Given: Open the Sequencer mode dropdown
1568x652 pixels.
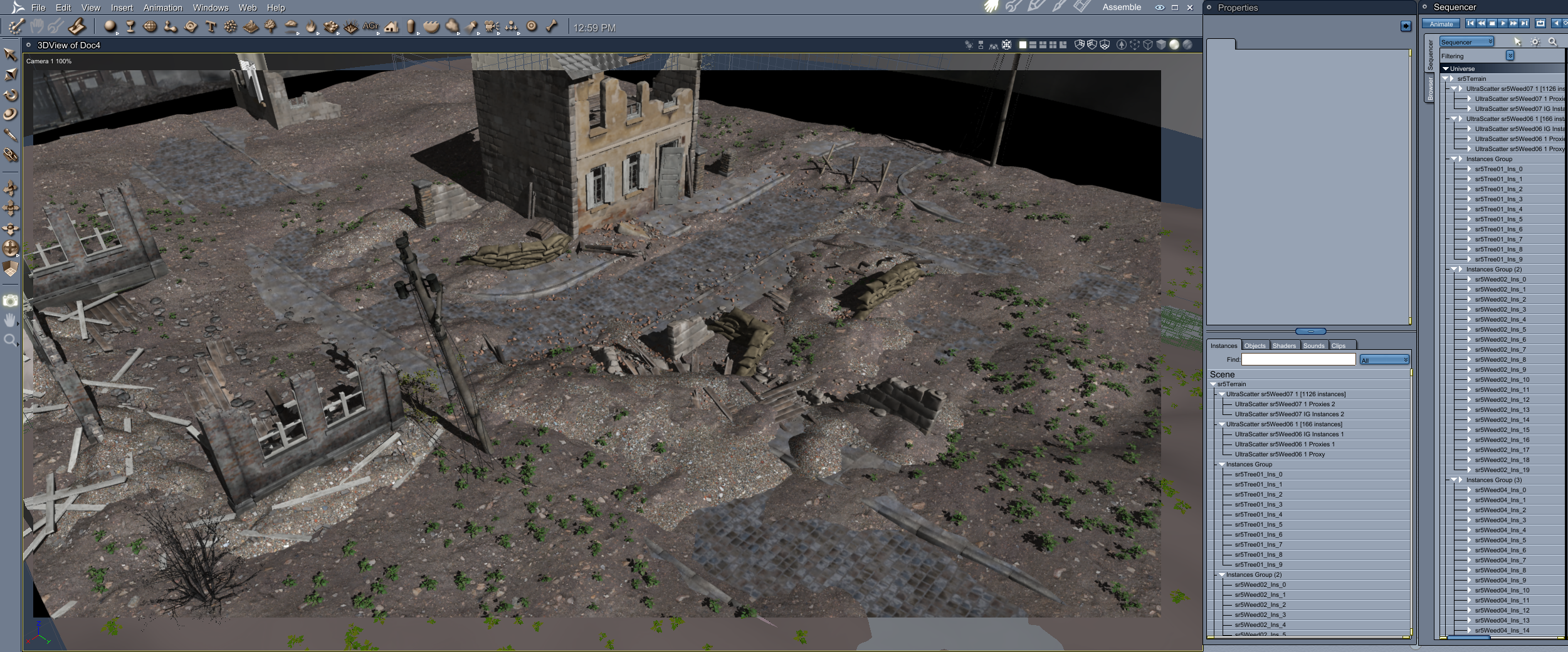Looking at the screenshot, I should (1466, 42).
